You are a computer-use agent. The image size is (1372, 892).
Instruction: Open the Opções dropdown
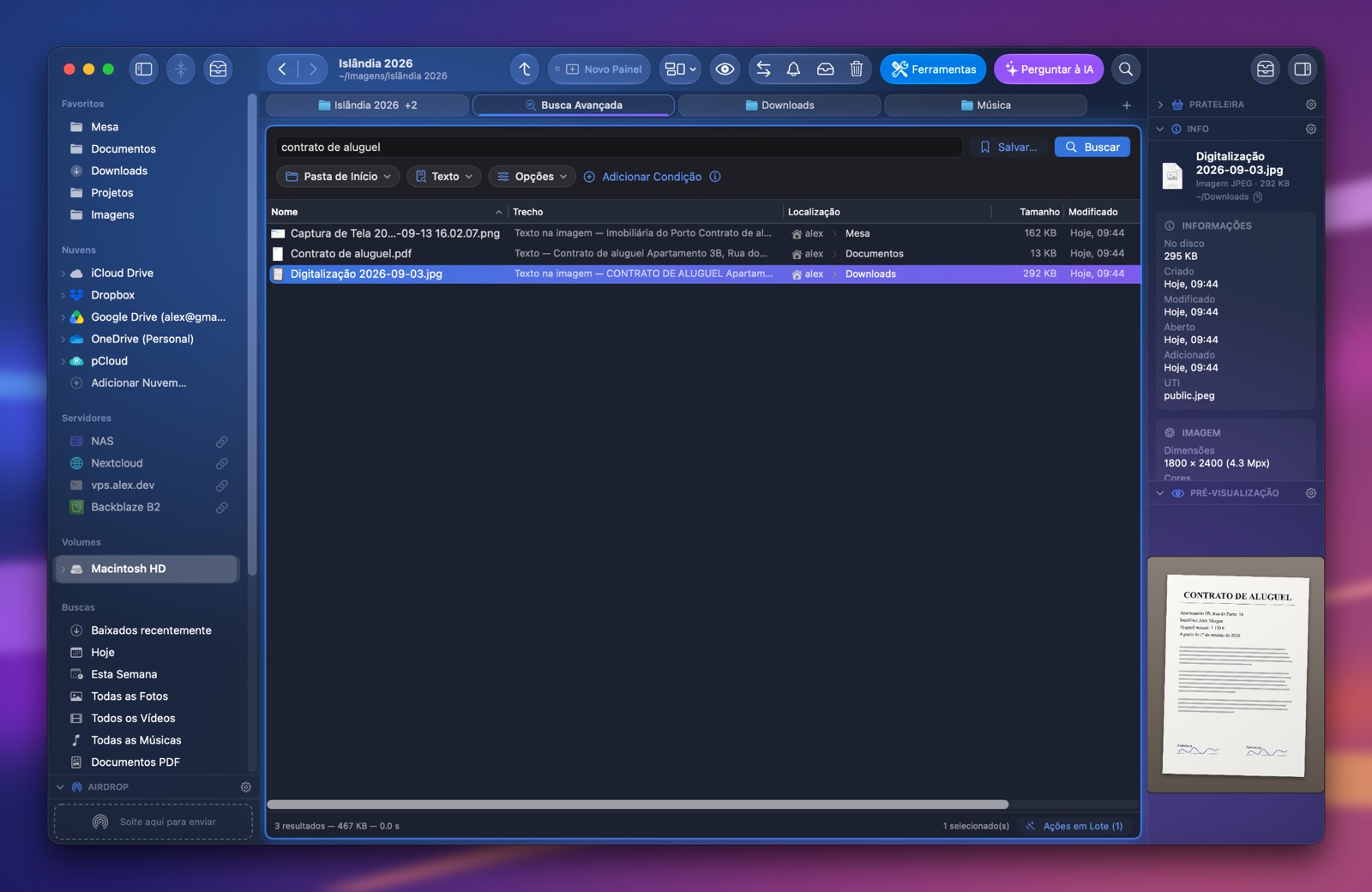[533, 177]
